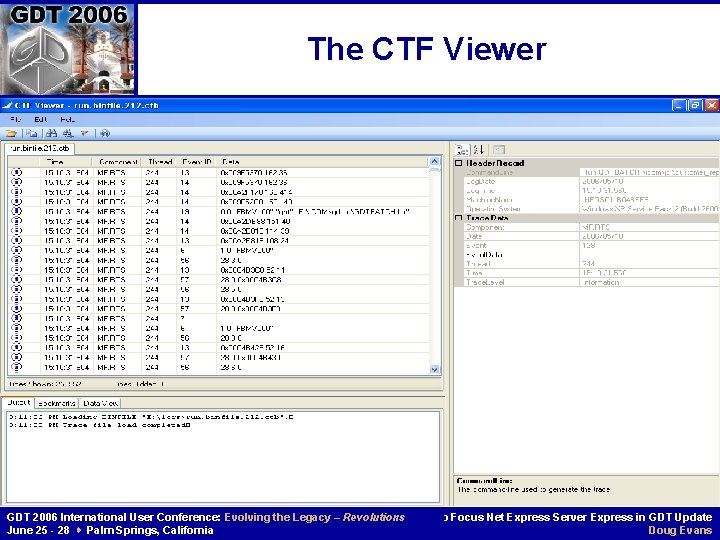Sort list by Data column header
Screen dimensions: 720x540
coord(322,162)
